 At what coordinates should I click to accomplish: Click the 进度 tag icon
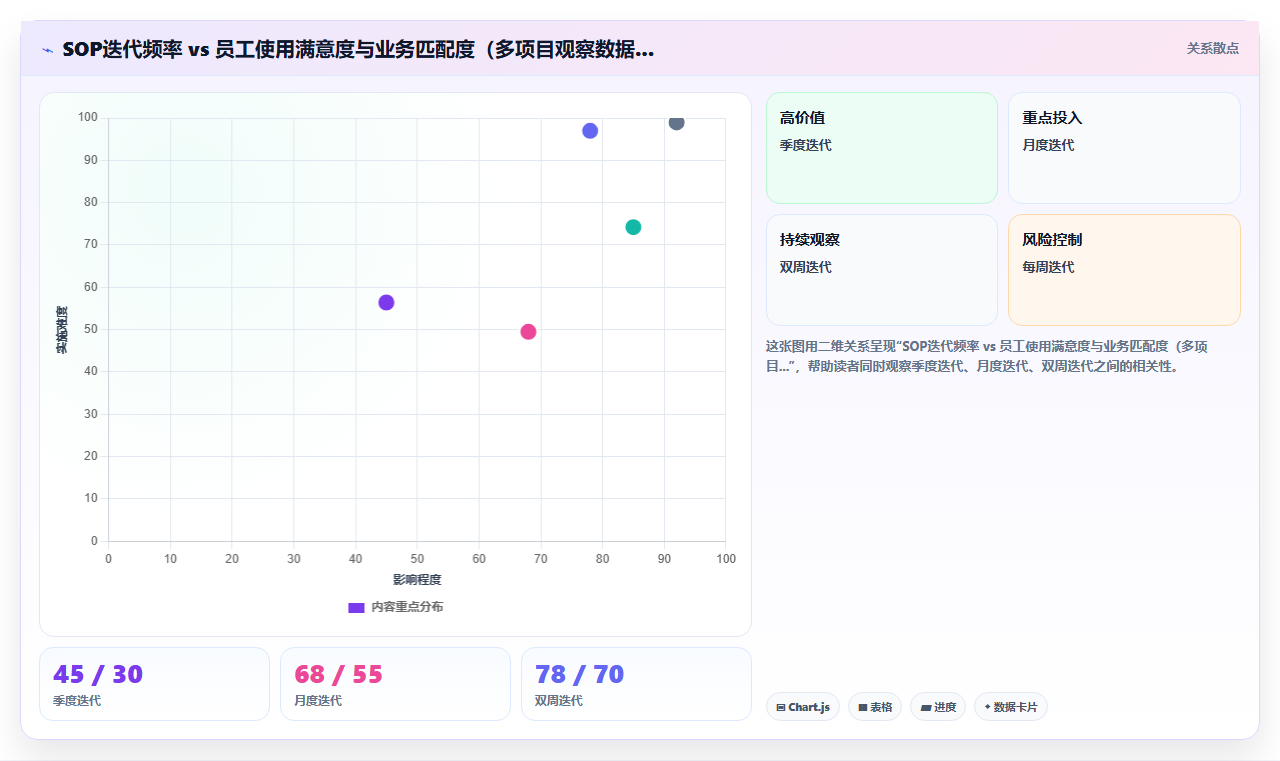pyautogui.click(x=926, y=708)
